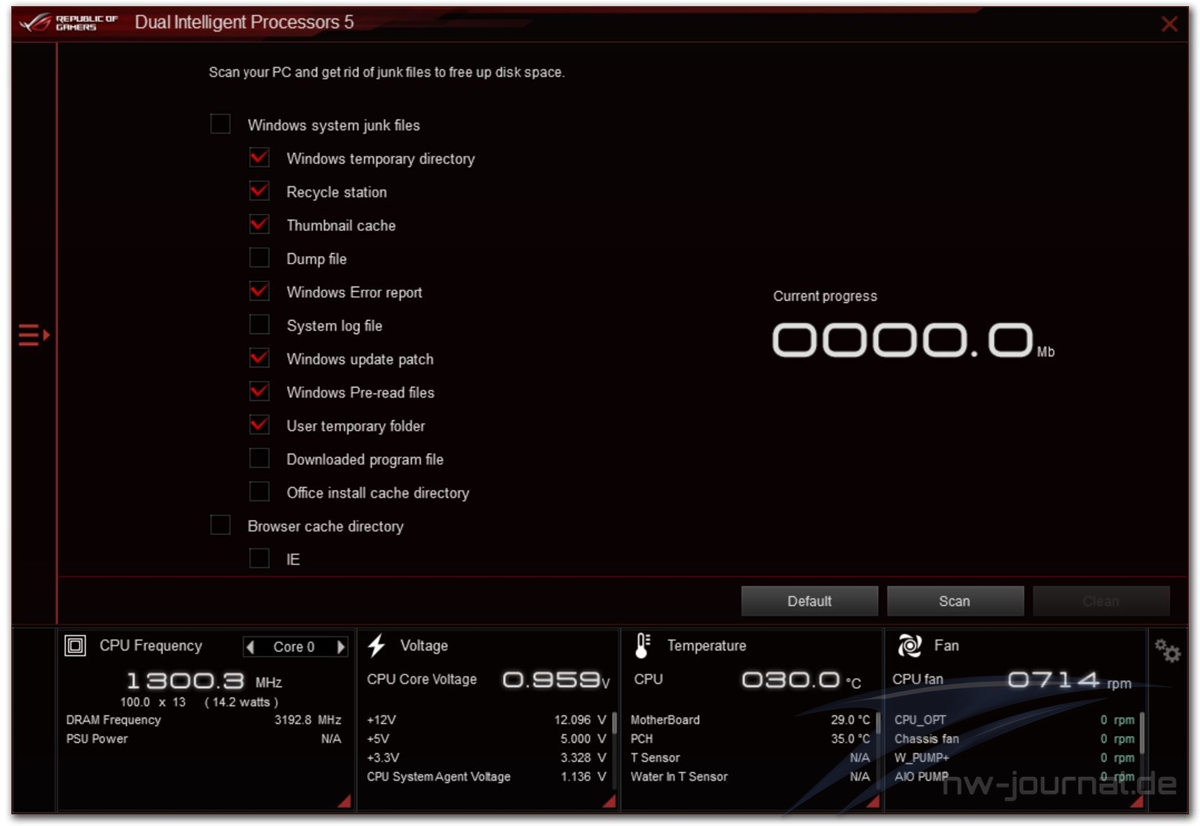Screen dimensions: 1200x826
Task: Click the W_PUMP+ fan row
Action: (x=1014, y=758)
